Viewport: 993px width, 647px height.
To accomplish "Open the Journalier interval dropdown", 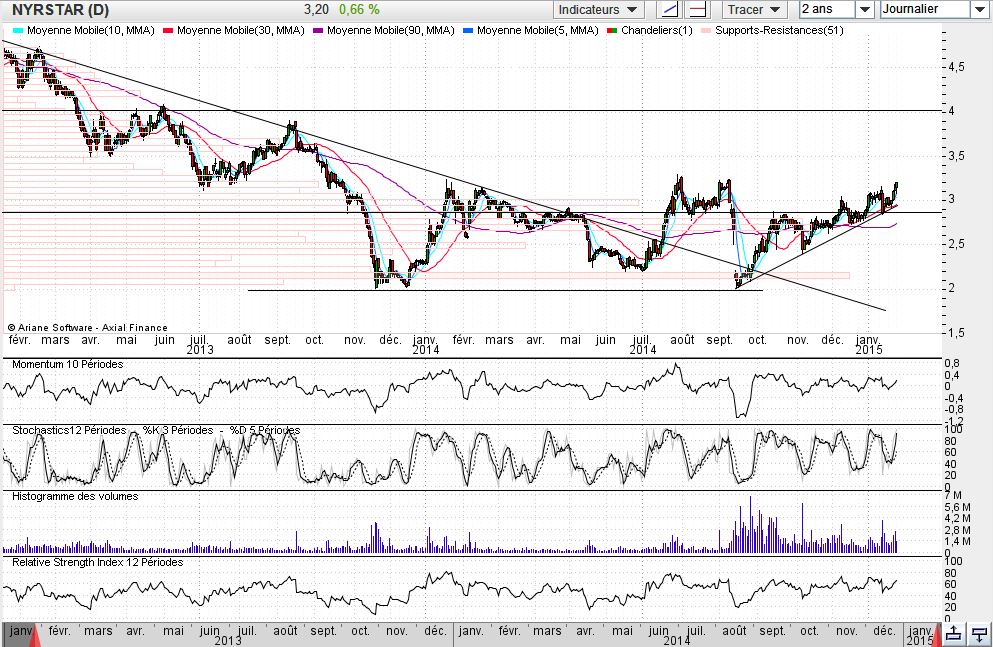I will pos(978,10).
